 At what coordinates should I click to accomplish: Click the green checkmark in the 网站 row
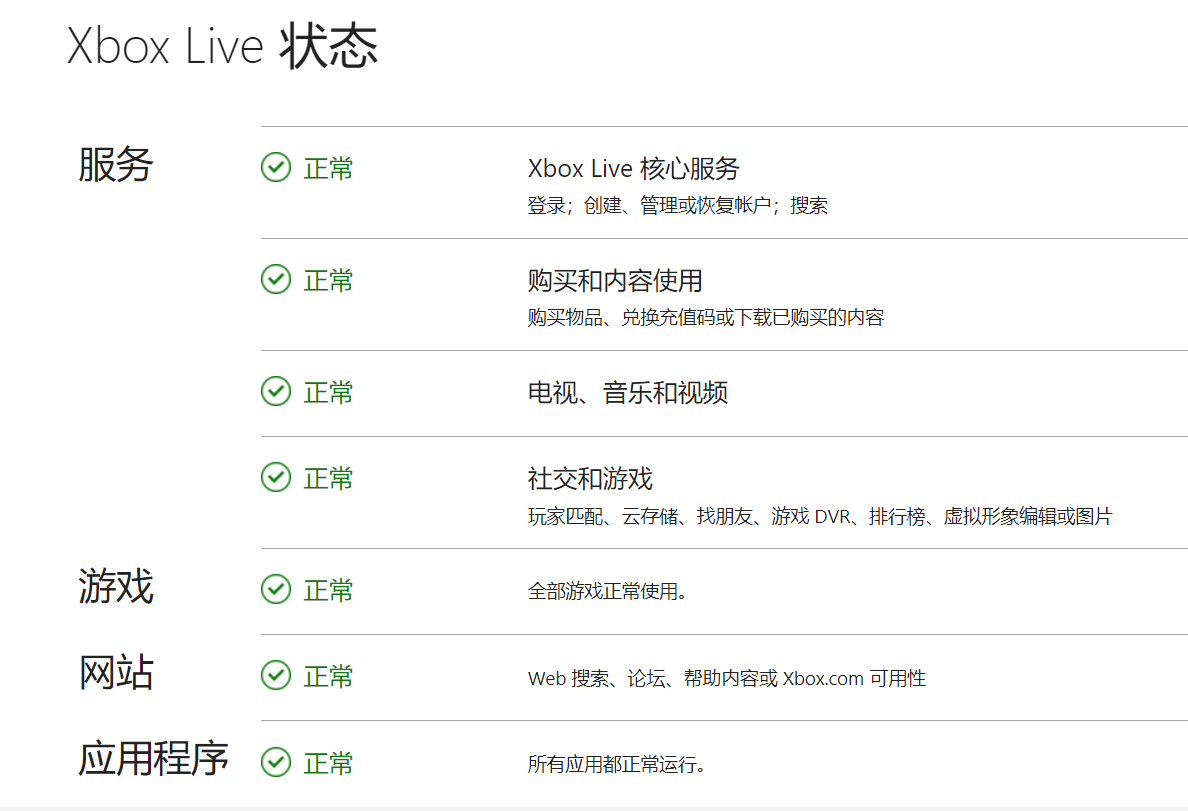(276, 675)
